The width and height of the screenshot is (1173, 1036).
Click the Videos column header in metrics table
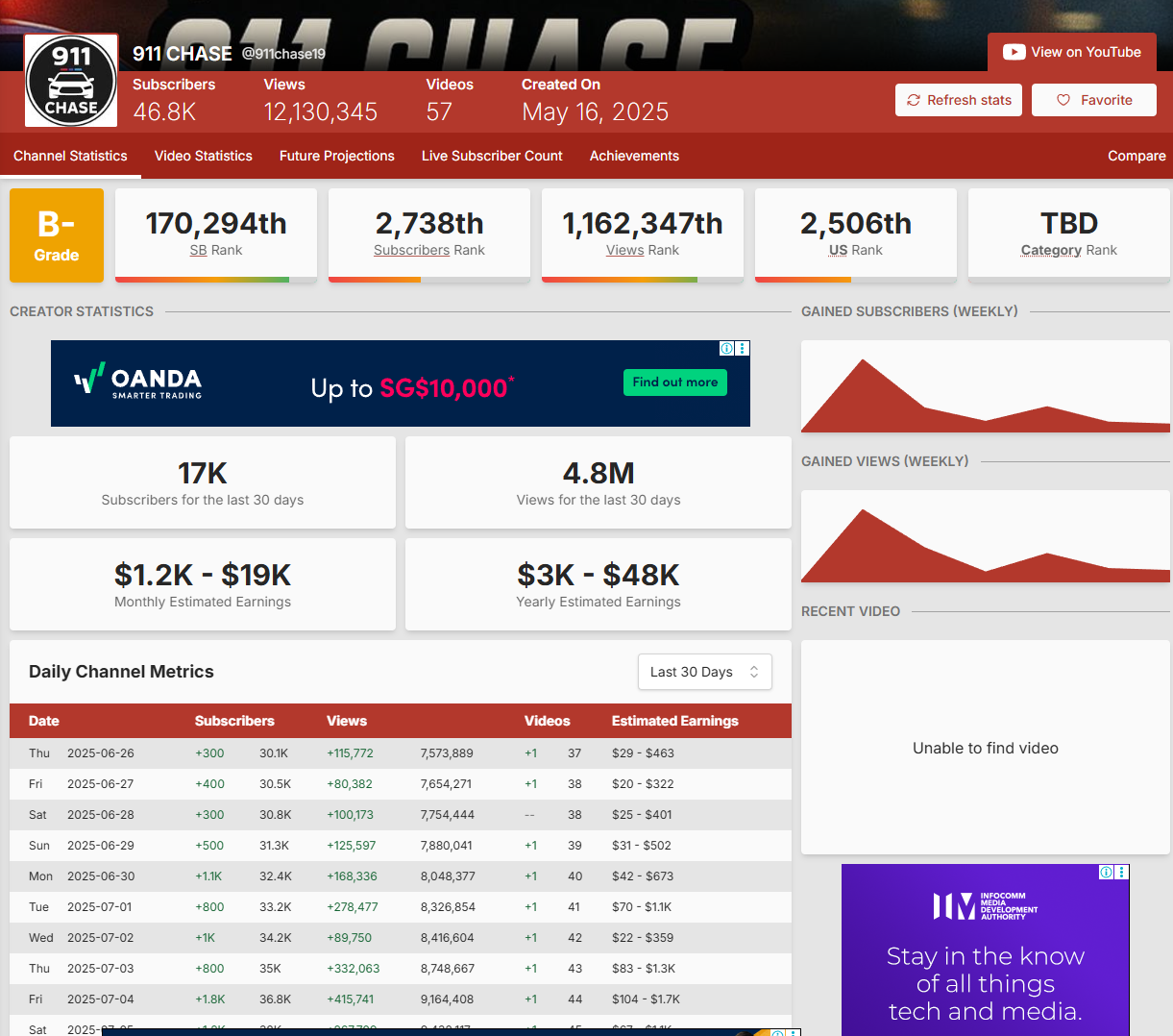tap(548, 721)
